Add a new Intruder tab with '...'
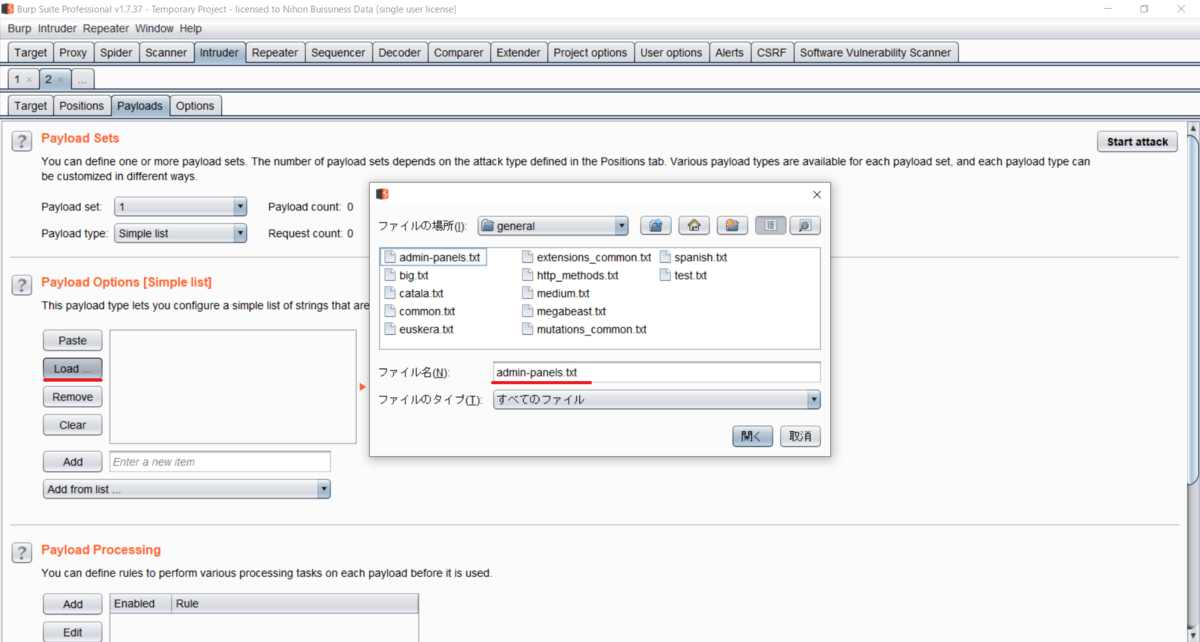 click(83, 79)
